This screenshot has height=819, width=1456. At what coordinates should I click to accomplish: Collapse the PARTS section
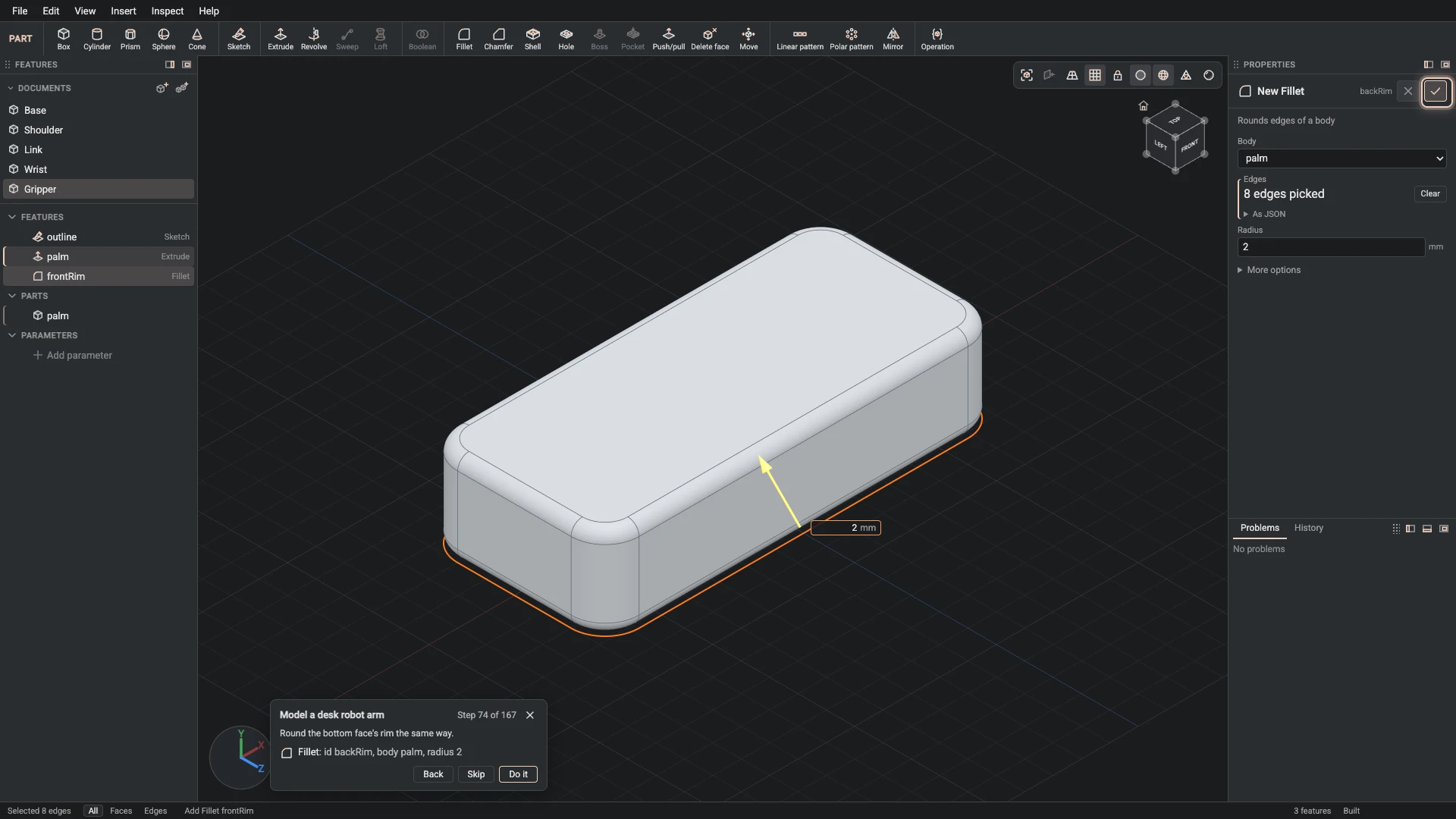click(12, 296)
